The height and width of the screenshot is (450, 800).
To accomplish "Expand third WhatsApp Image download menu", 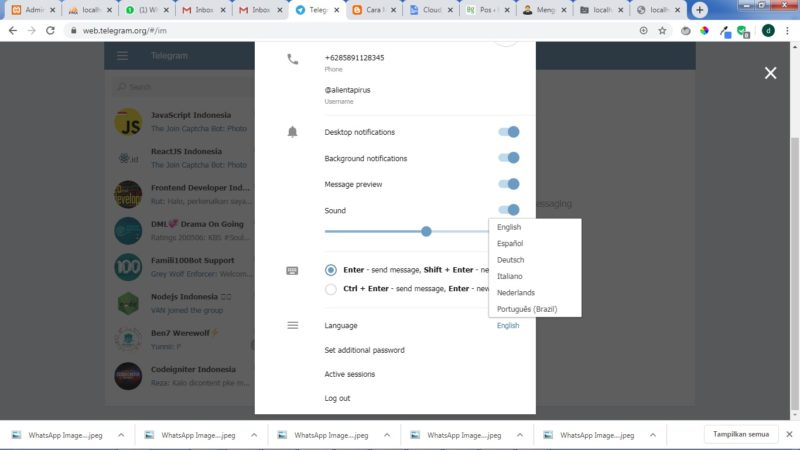I will 387,435.
